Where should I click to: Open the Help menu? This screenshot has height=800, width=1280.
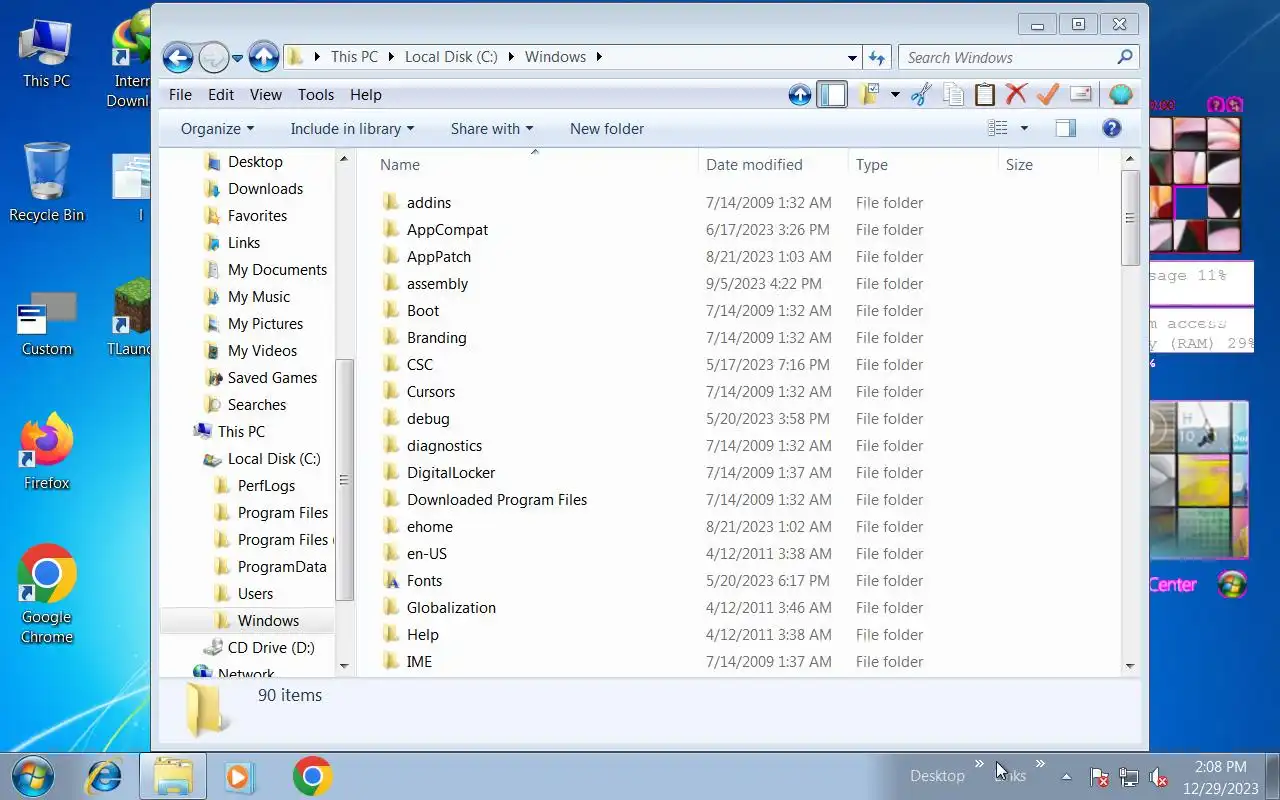pyautogui.click(x=366, y=95)
